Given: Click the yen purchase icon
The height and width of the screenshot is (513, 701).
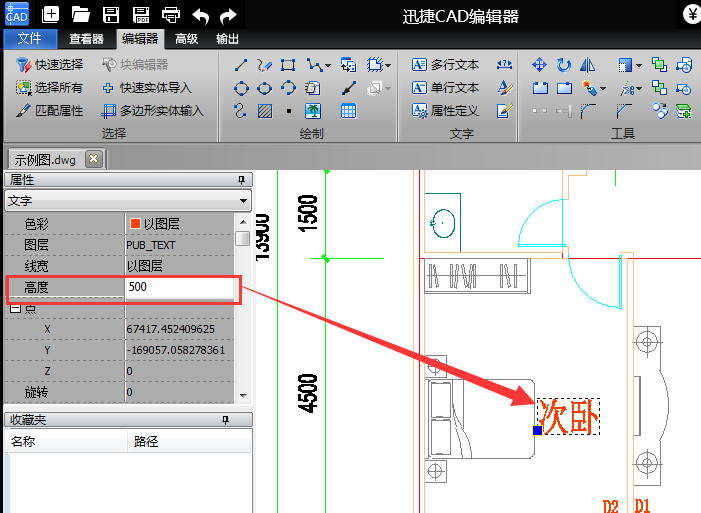Looking at the screenshot, I should [692, 14].
